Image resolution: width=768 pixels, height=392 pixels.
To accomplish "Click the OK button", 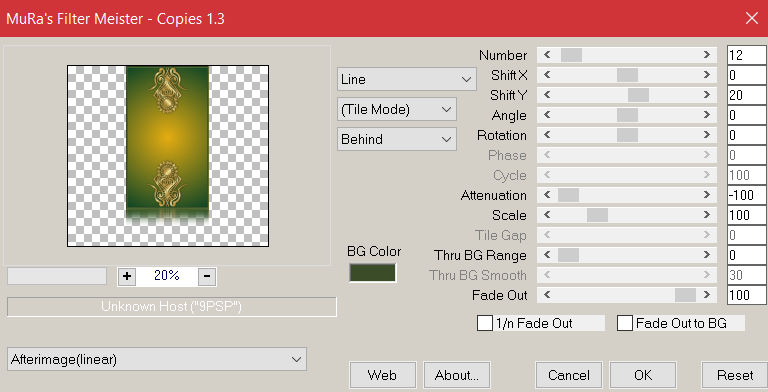I will pos(643,375).
